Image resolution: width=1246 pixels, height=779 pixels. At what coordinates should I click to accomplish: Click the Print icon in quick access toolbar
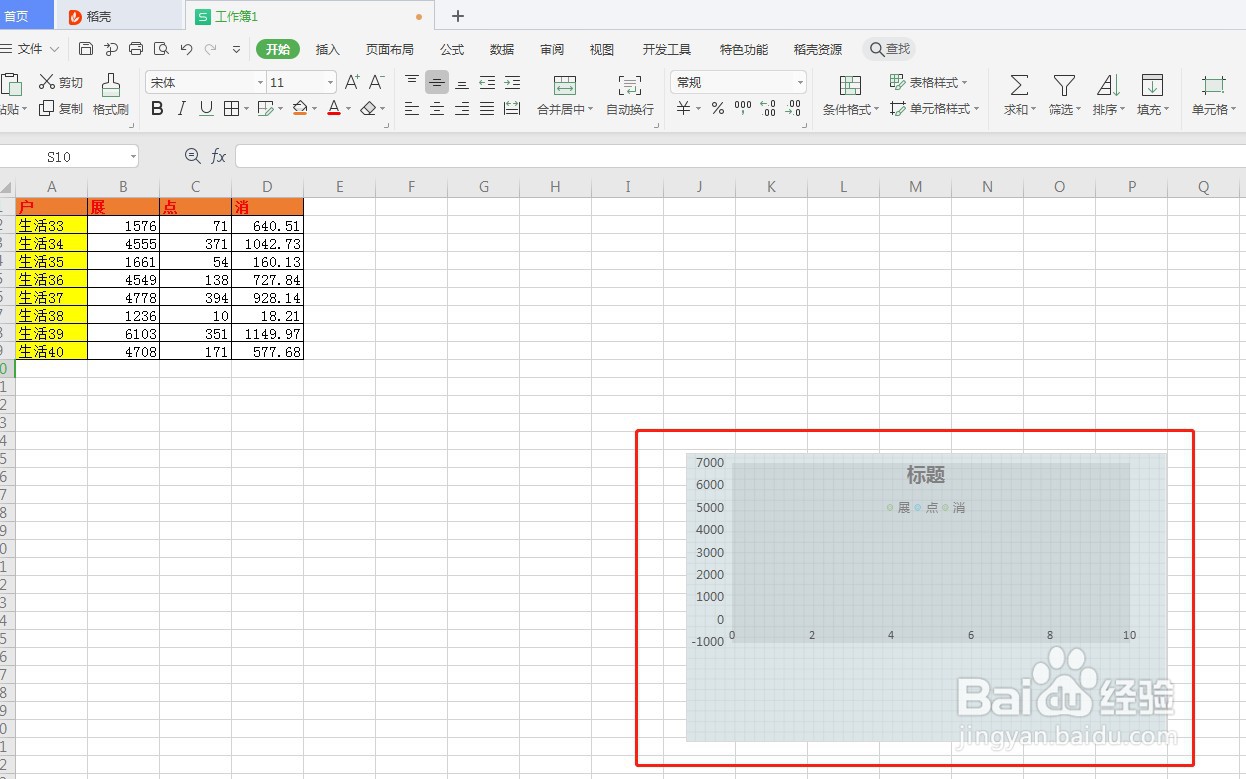pyautogui.click(x=136, y=49)
